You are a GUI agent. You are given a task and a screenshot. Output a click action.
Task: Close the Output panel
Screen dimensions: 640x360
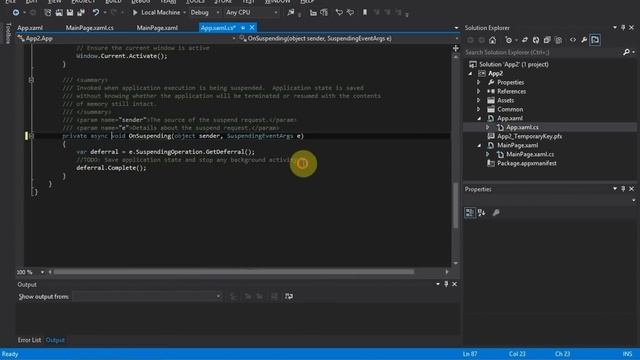pyautogui.click(x=454, y=284)
